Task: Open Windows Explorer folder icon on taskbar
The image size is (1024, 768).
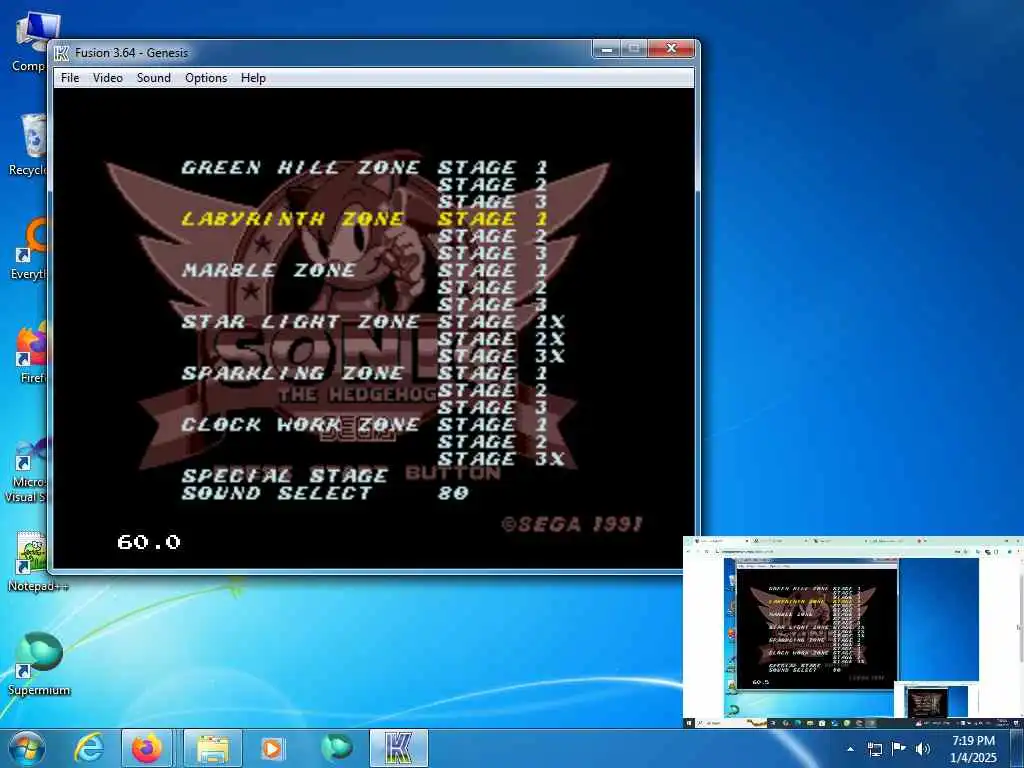Action: 213,748
